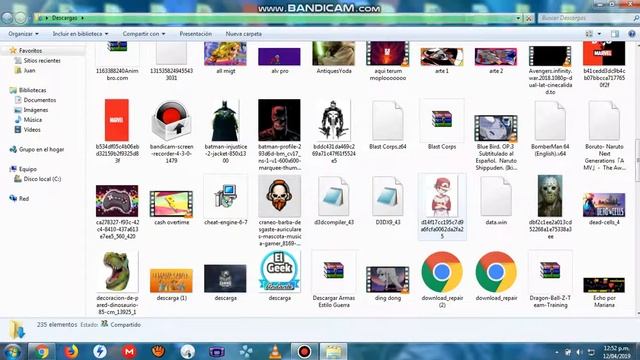Open the Organizar dropdown menu
The image size is (640, 360).
click(x=23, y=34)
